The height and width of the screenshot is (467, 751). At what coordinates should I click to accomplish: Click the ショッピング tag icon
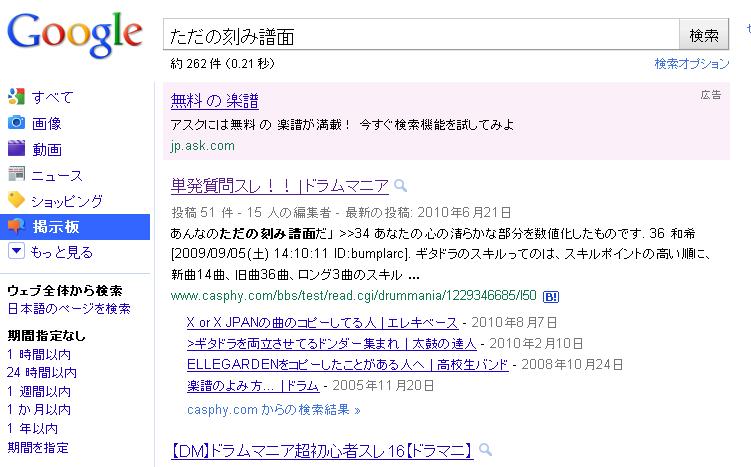[16, 200]
